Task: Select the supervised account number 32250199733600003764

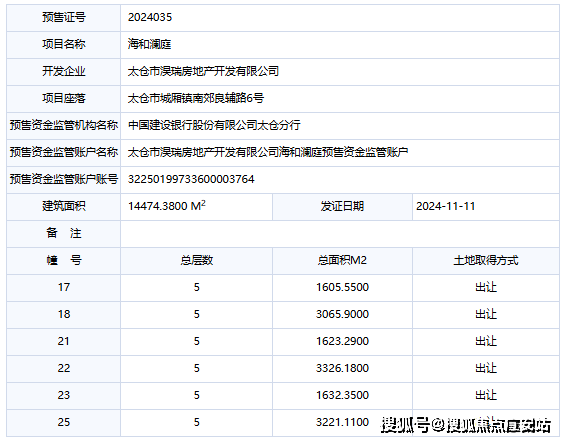Action: tap(191, 179)
